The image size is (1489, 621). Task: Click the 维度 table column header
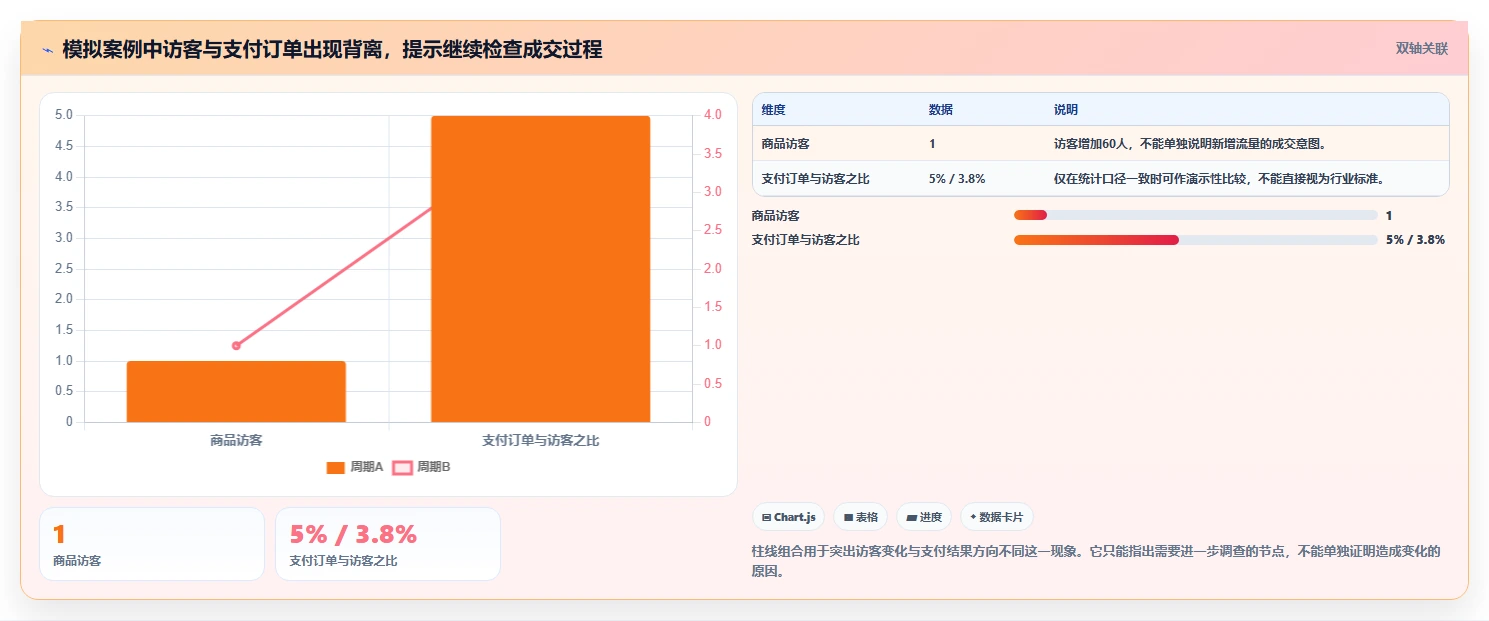(773, 110)
